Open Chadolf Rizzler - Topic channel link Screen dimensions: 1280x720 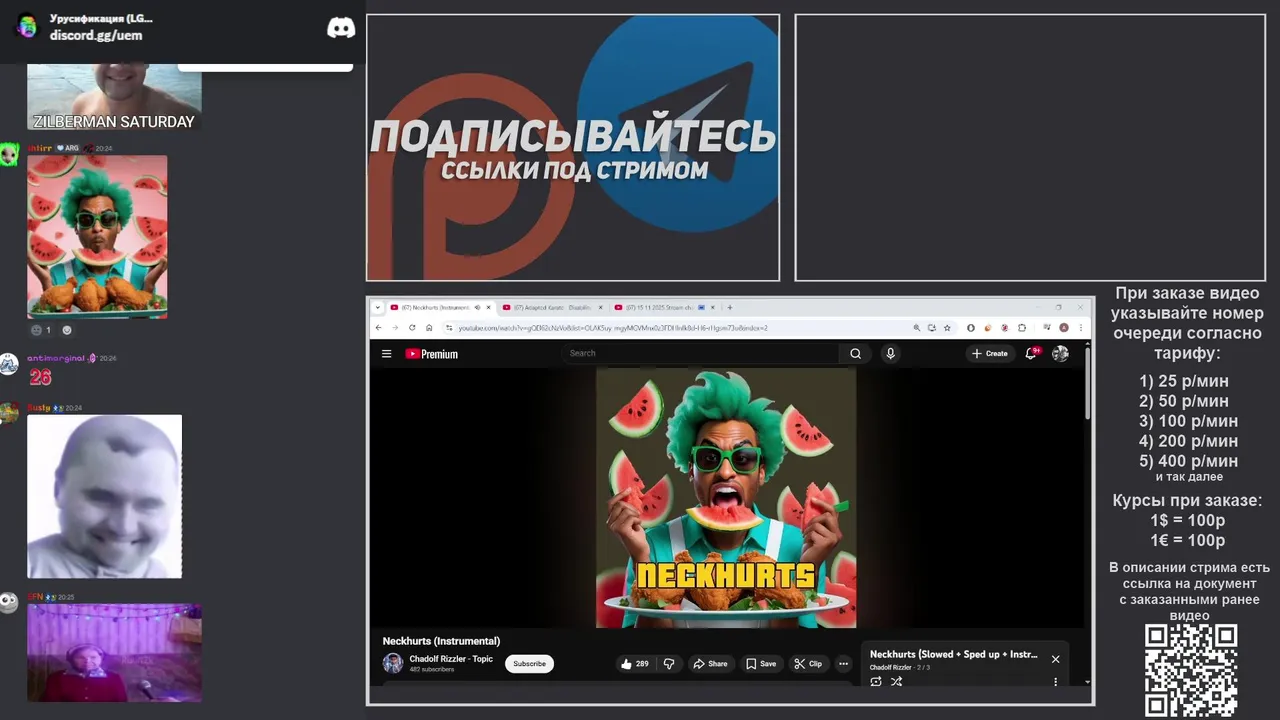click(451, 659)
